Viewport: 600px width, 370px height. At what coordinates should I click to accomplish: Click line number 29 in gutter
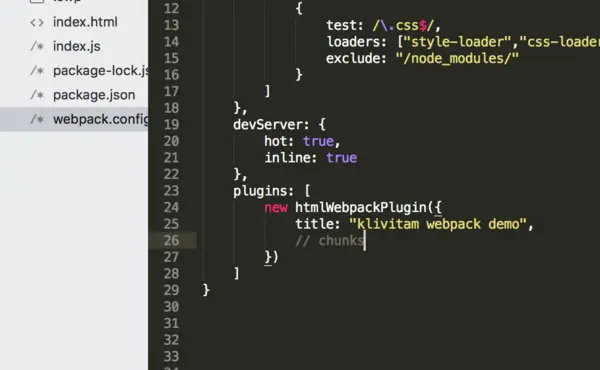[x=171, y=290]
